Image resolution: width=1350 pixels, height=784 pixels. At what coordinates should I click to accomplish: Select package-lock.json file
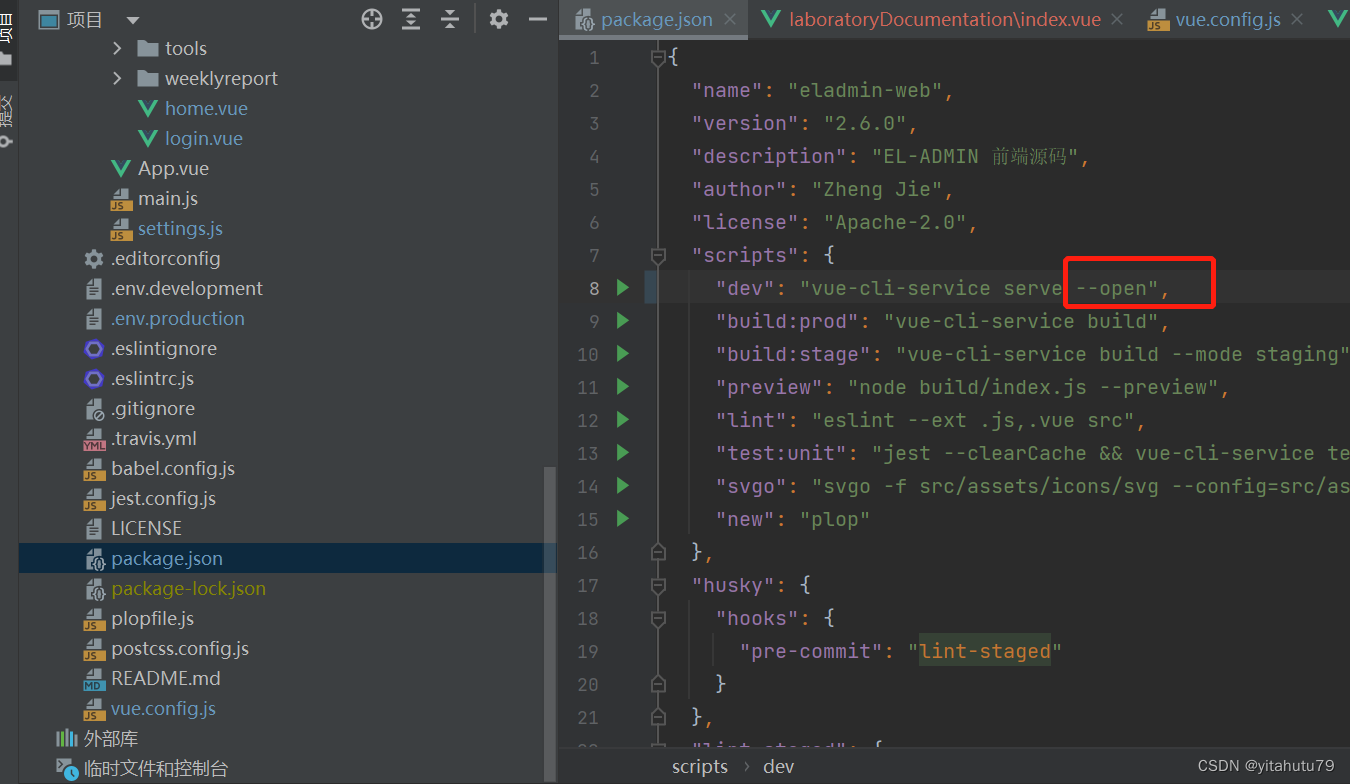click(x=188, y=588)
